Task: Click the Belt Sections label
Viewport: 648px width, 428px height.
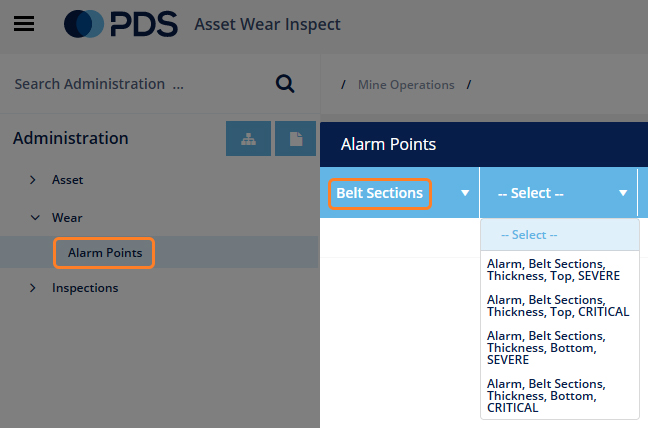Action: pyautogui.click(x=379, y=193)
